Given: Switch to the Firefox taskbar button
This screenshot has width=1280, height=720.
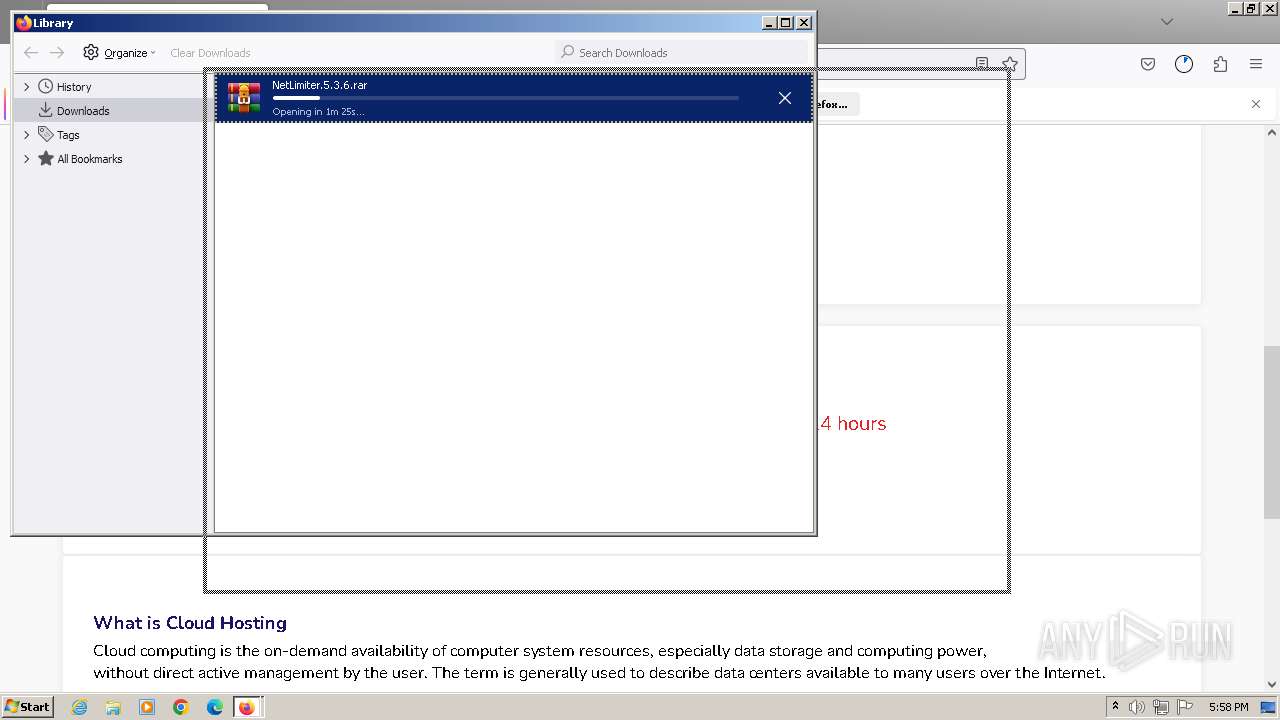Looking at the screenshot, I should 248,707.
